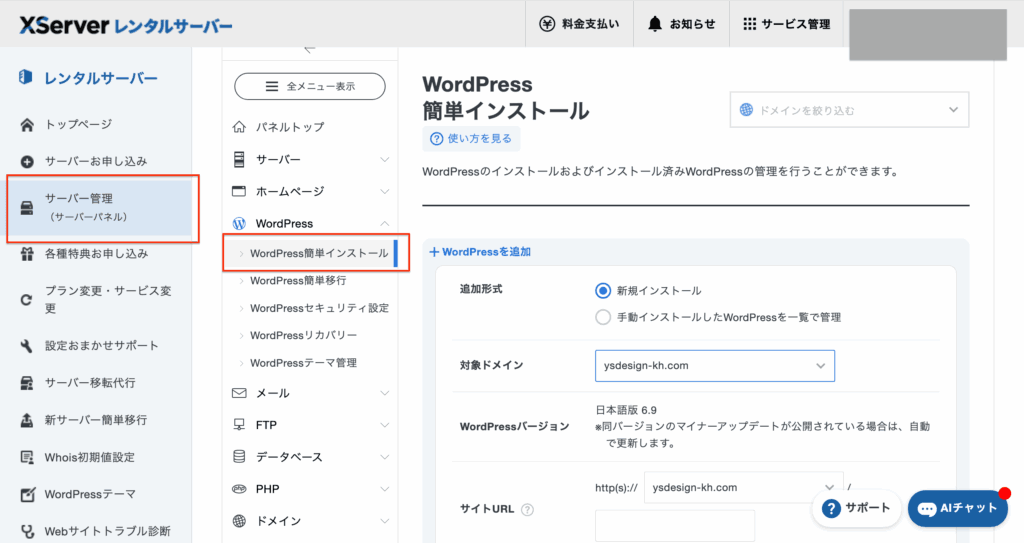The image size is (1024, 543).
Task: Click the server icon beside サーバー管理
Action: tap(27, 208)
